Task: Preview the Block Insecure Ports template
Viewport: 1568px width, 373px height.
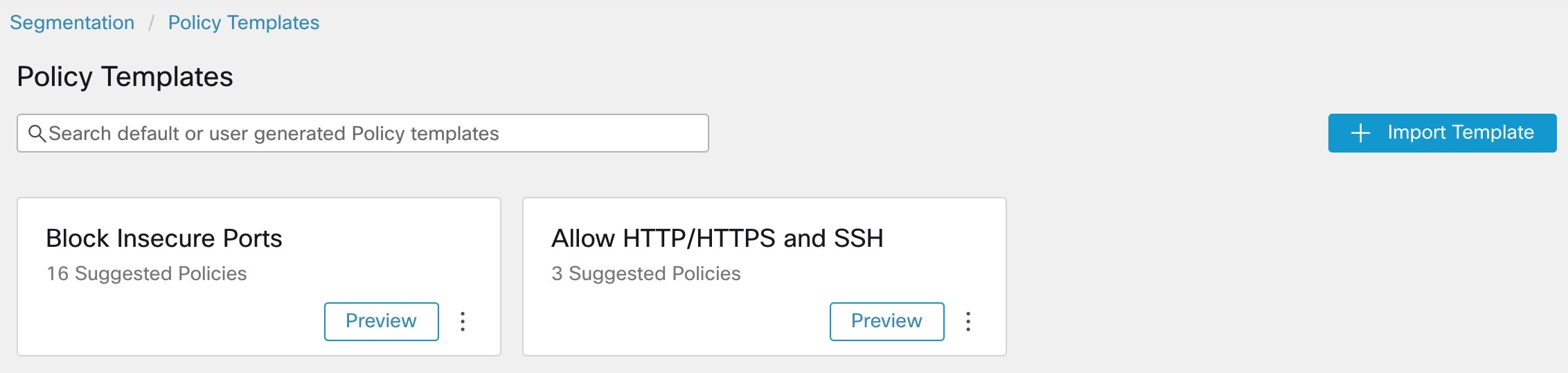Action: point(381,321)
